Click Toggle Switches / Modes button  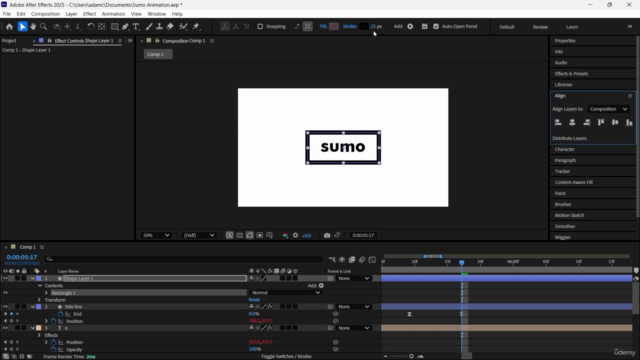click(286, 356)
